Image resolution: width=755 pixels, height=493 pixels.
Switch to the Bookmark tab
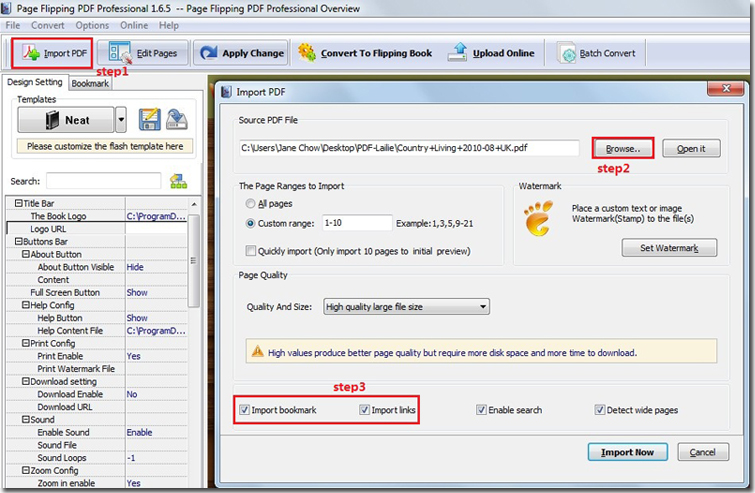click(x=90, y=83)
